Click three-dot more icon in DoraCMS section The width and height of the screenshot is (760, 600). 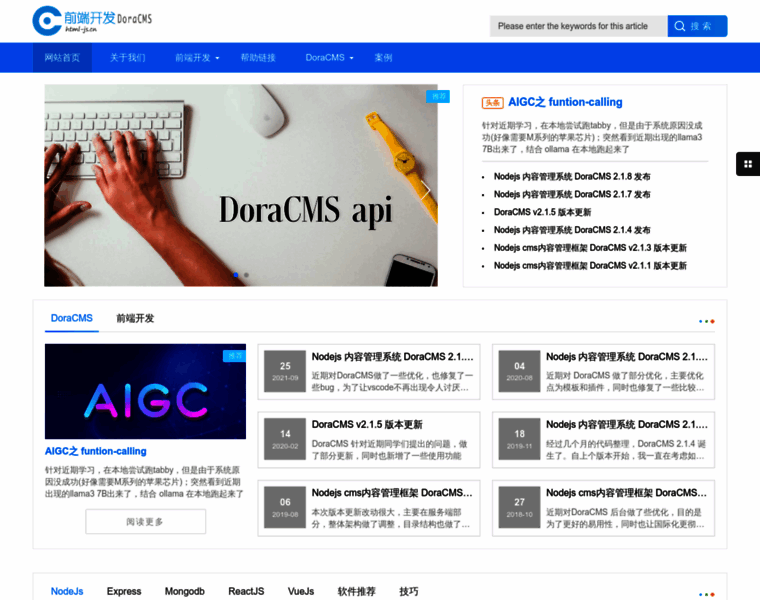(x=707, y=321)
